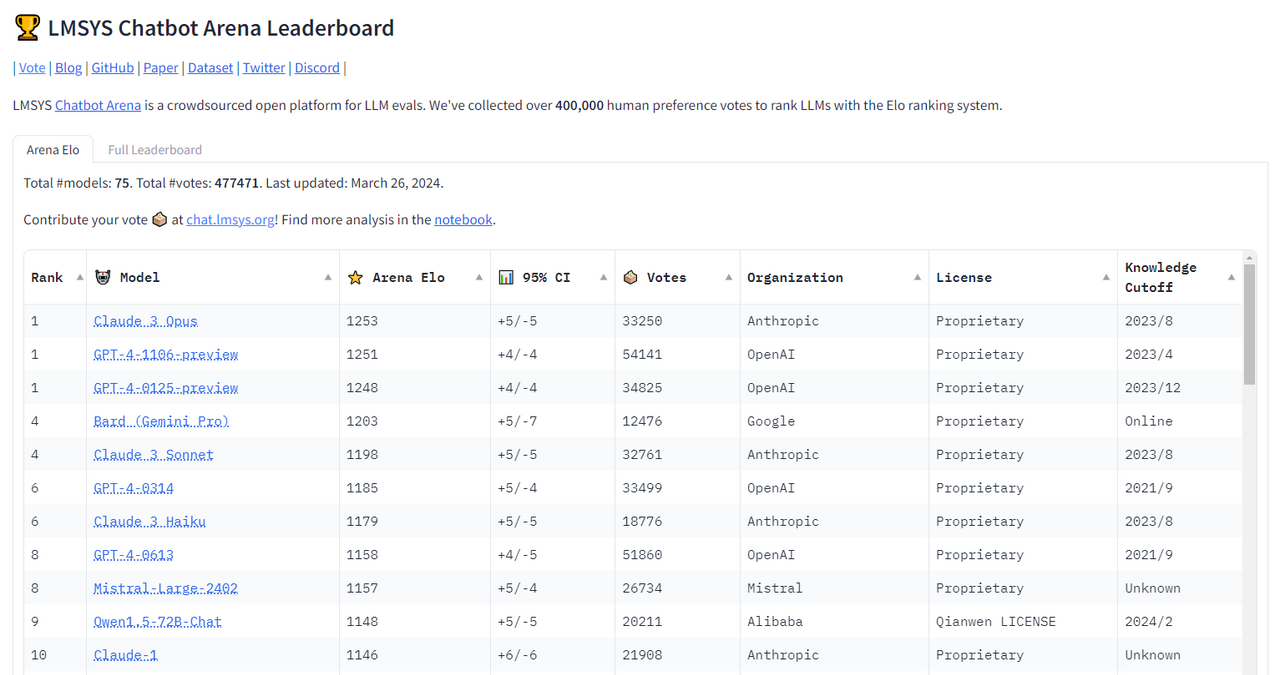Click the Elo value 1185
The width and height of the screenshot is (1280, 675).
363,488
